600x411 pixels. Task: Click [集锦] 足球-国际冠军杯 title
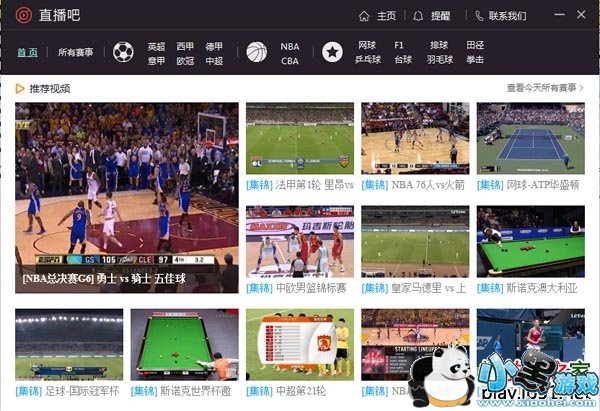pyautogui.click(x=67, y=391)
